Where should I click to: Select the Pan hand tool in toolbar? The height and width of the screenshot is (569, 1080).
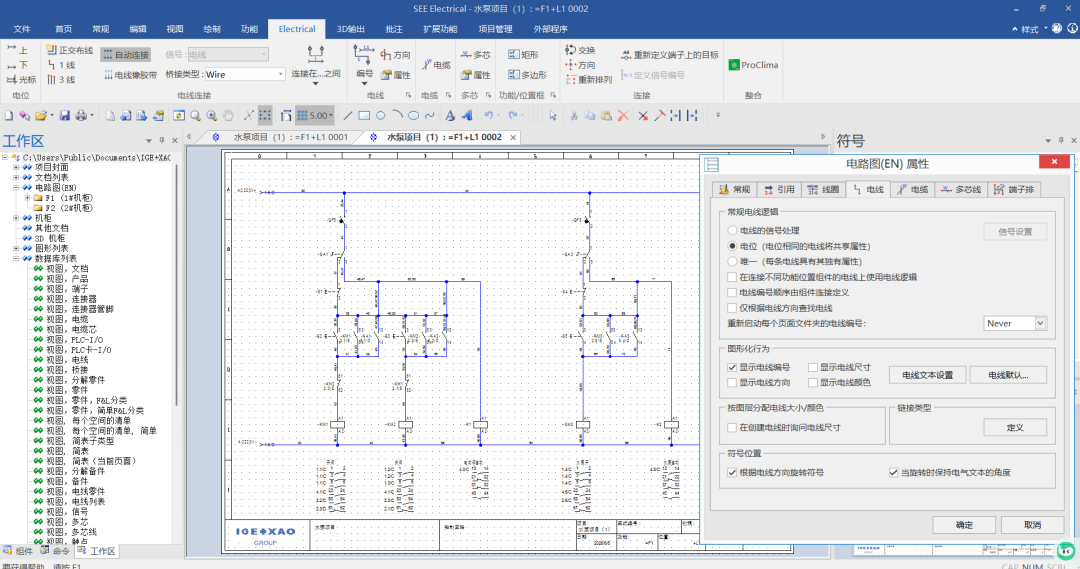tap(228, 116)
